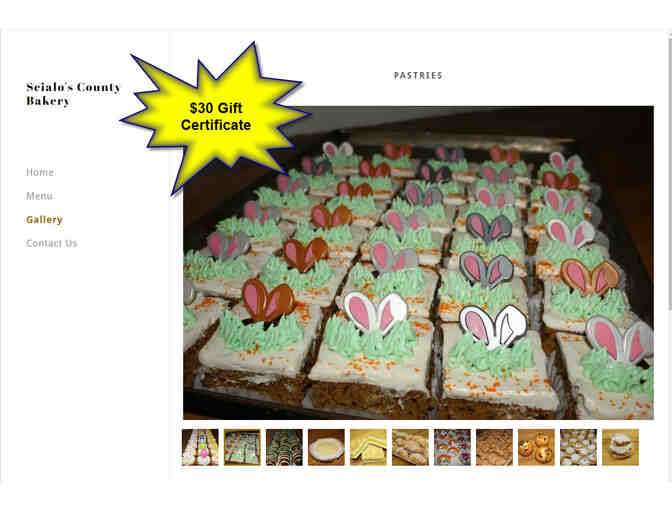Select the ninth thumbnail of chocolate chip muffins

click(x=536, y=447)
